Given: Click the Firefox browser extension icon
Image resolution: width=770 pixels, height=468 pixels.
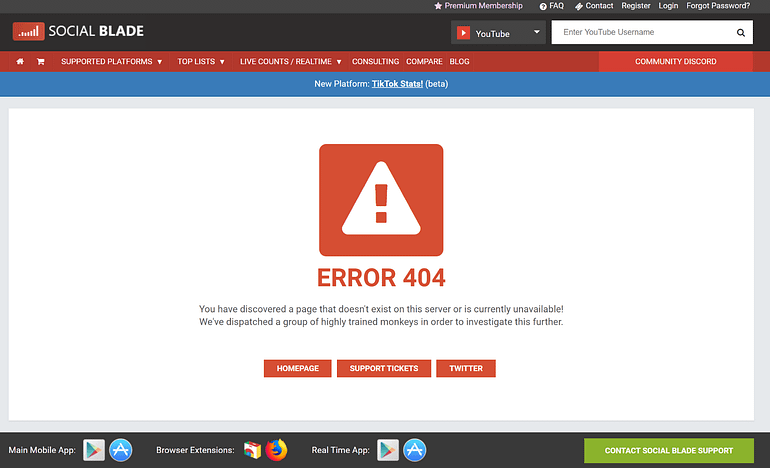Looking at the screenshot, I should click(x=276, y=450).
